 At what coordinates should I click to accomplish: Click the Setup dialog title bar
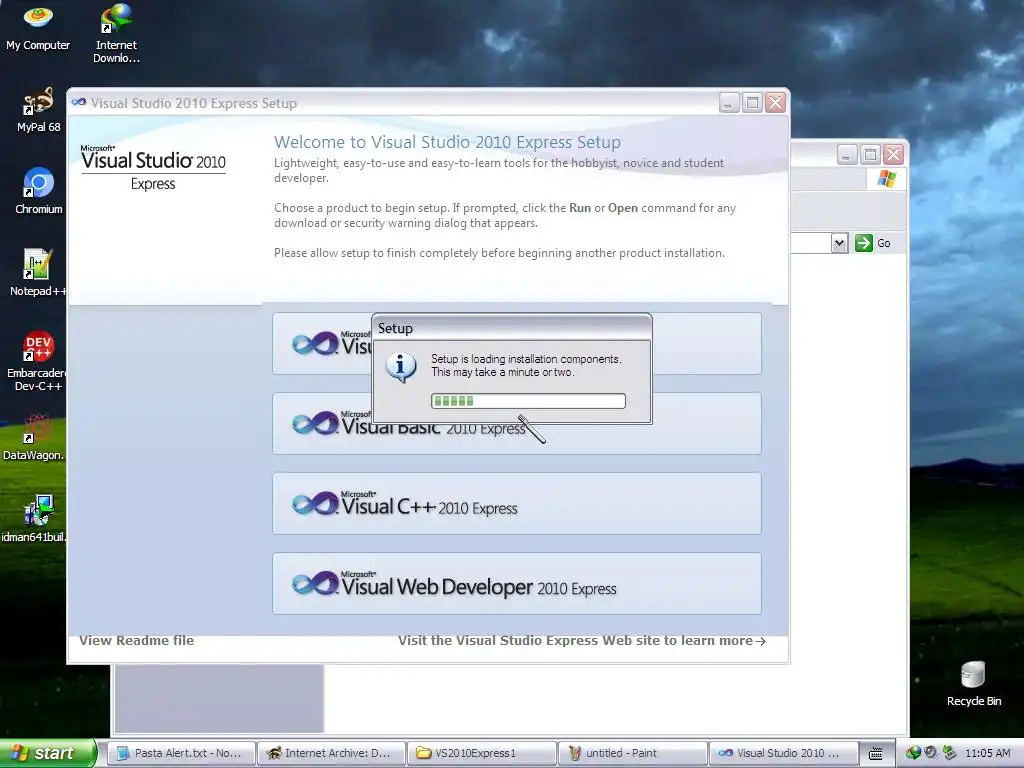[511, 328]
